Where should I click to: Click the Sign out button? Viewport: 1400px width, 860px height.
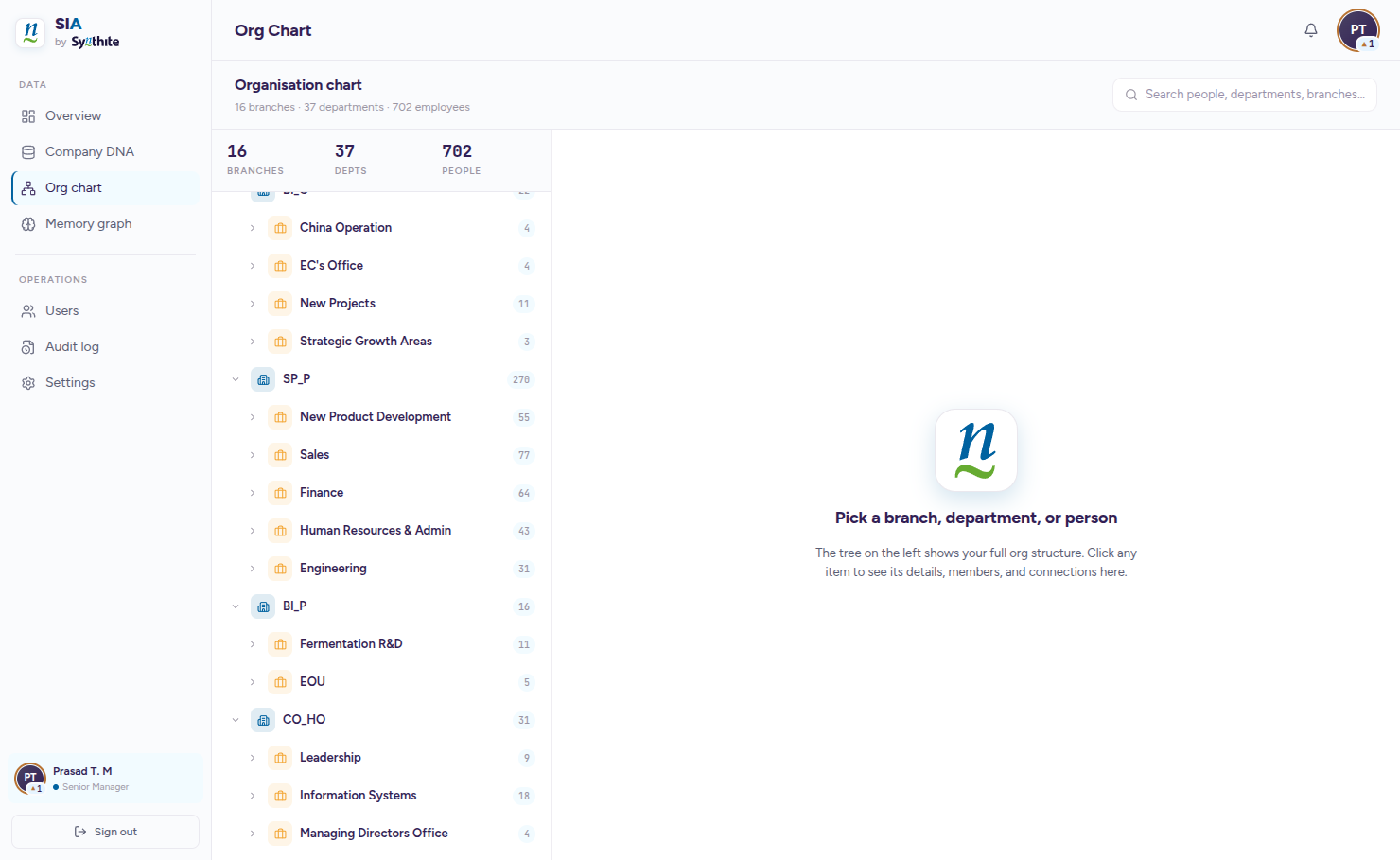pyautogui.click(x=105, y=832)
